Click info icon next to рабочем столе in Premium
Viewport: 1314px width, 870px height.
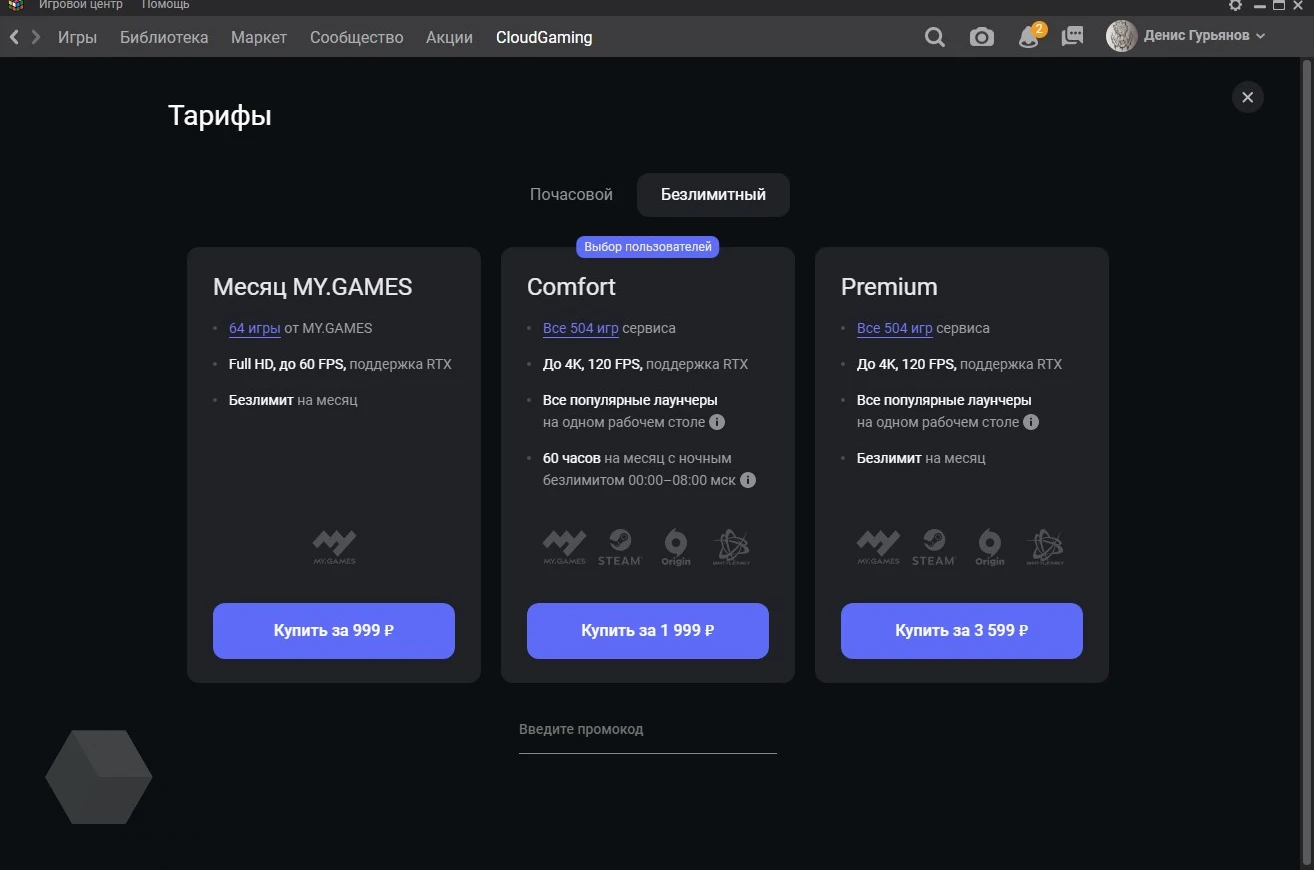pyautogui.click(x=1030, y=422)
